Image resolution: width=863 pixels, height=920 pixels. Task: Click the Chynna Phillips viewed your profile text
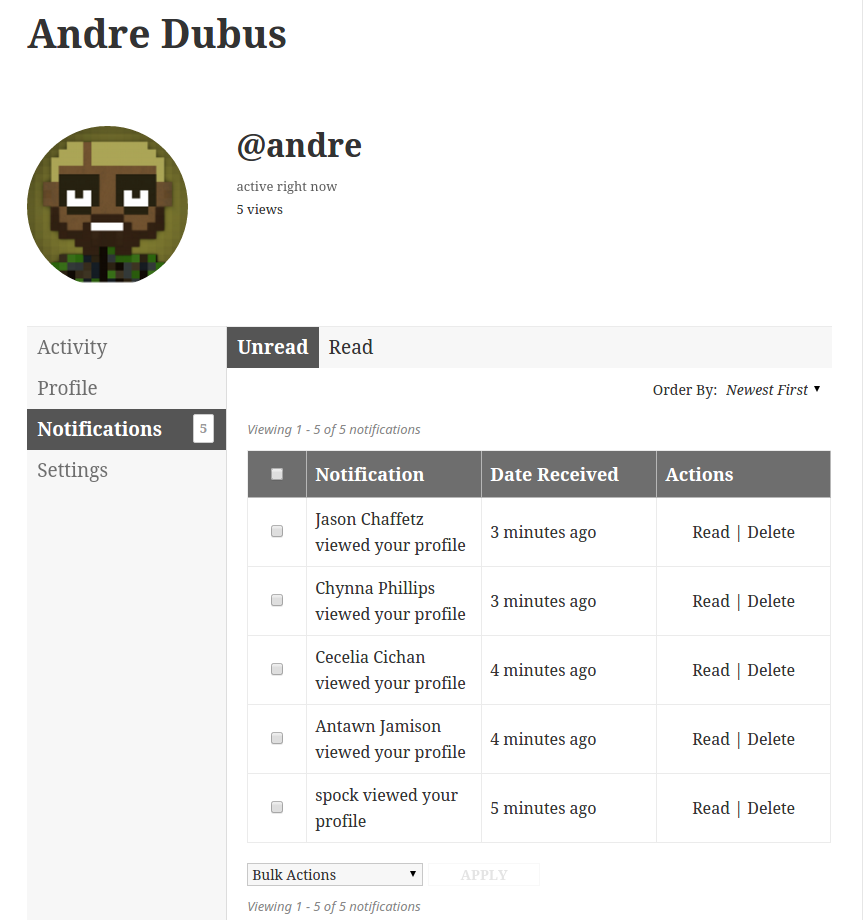(x=390, y=601)
